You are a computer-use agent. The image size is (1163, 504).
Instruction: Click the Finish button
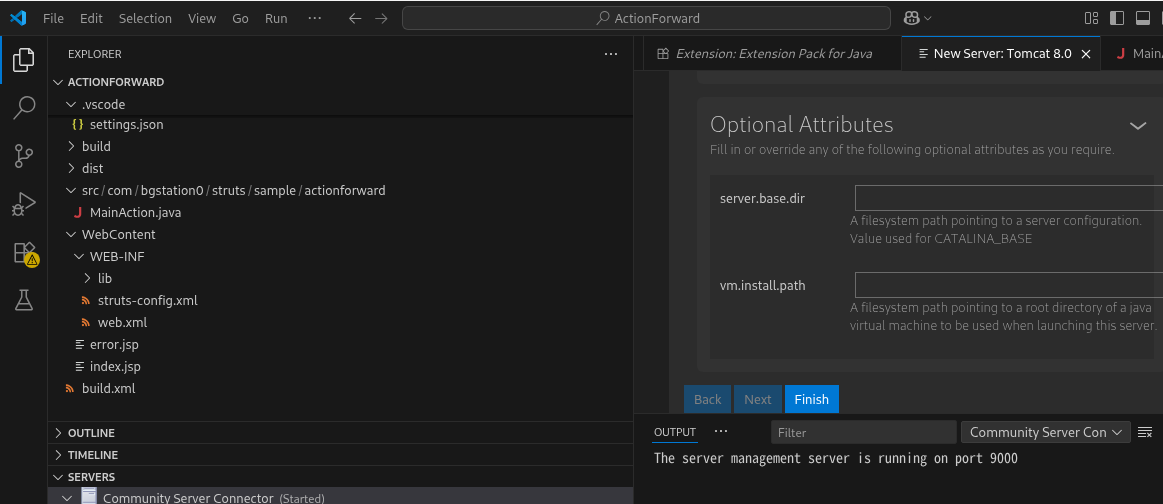click(811, 399)
